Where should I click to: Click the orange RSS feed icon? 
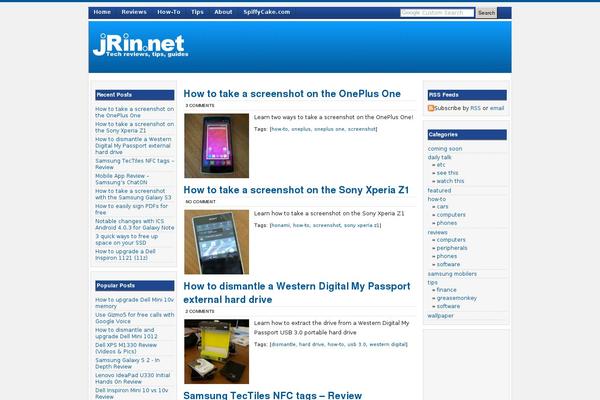pos(431,108)
